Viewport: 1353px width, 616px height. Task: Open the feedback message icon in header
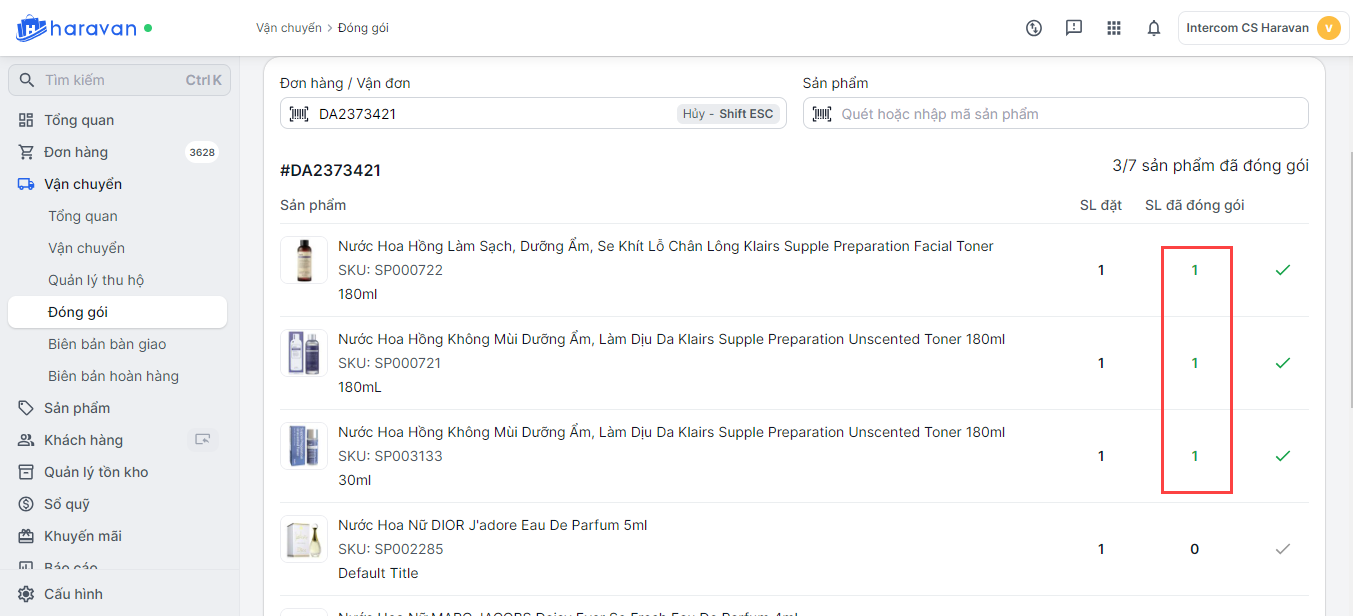point(1074,28)
